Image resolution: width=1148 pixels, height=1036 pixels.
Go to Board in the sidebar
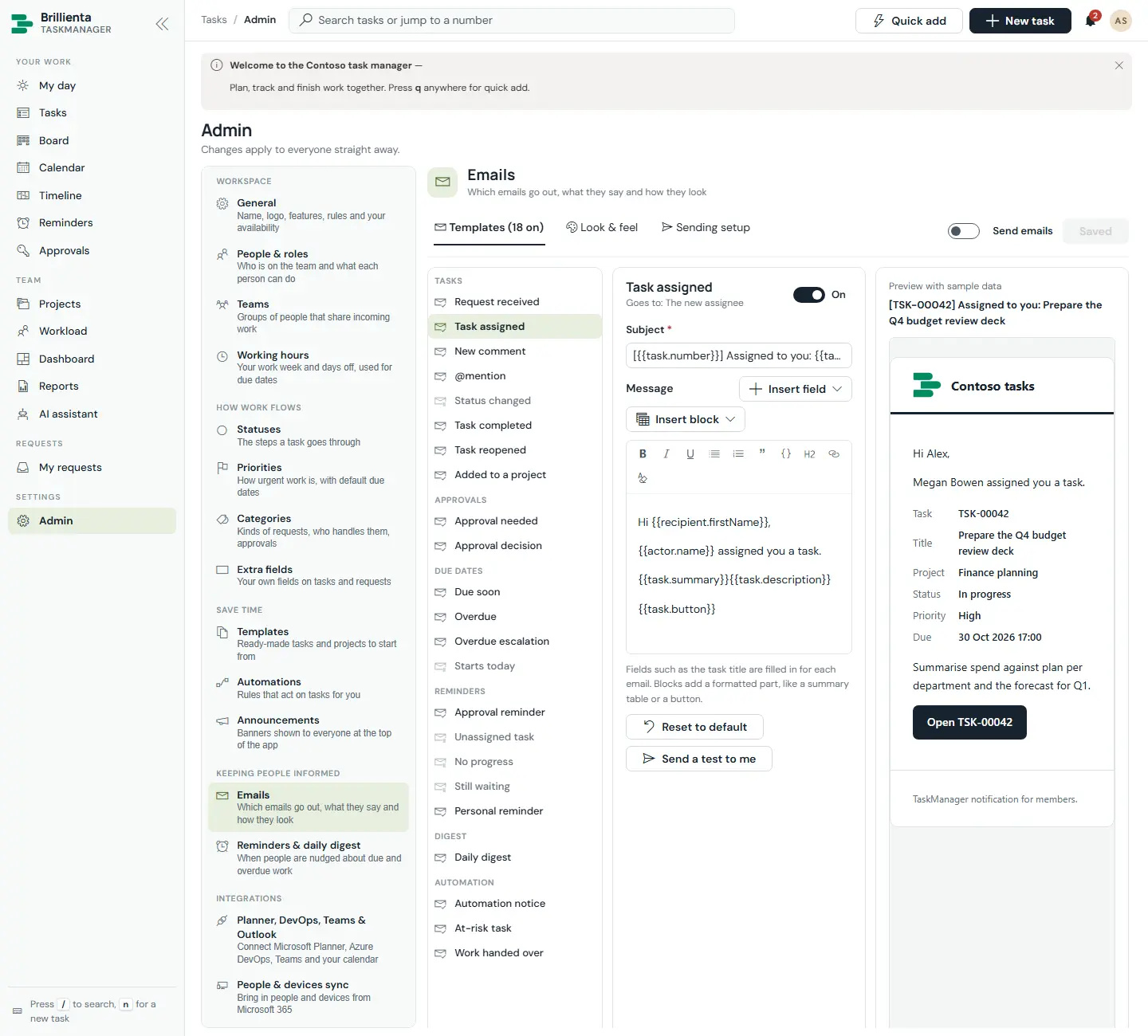click(x=92, y=140)
